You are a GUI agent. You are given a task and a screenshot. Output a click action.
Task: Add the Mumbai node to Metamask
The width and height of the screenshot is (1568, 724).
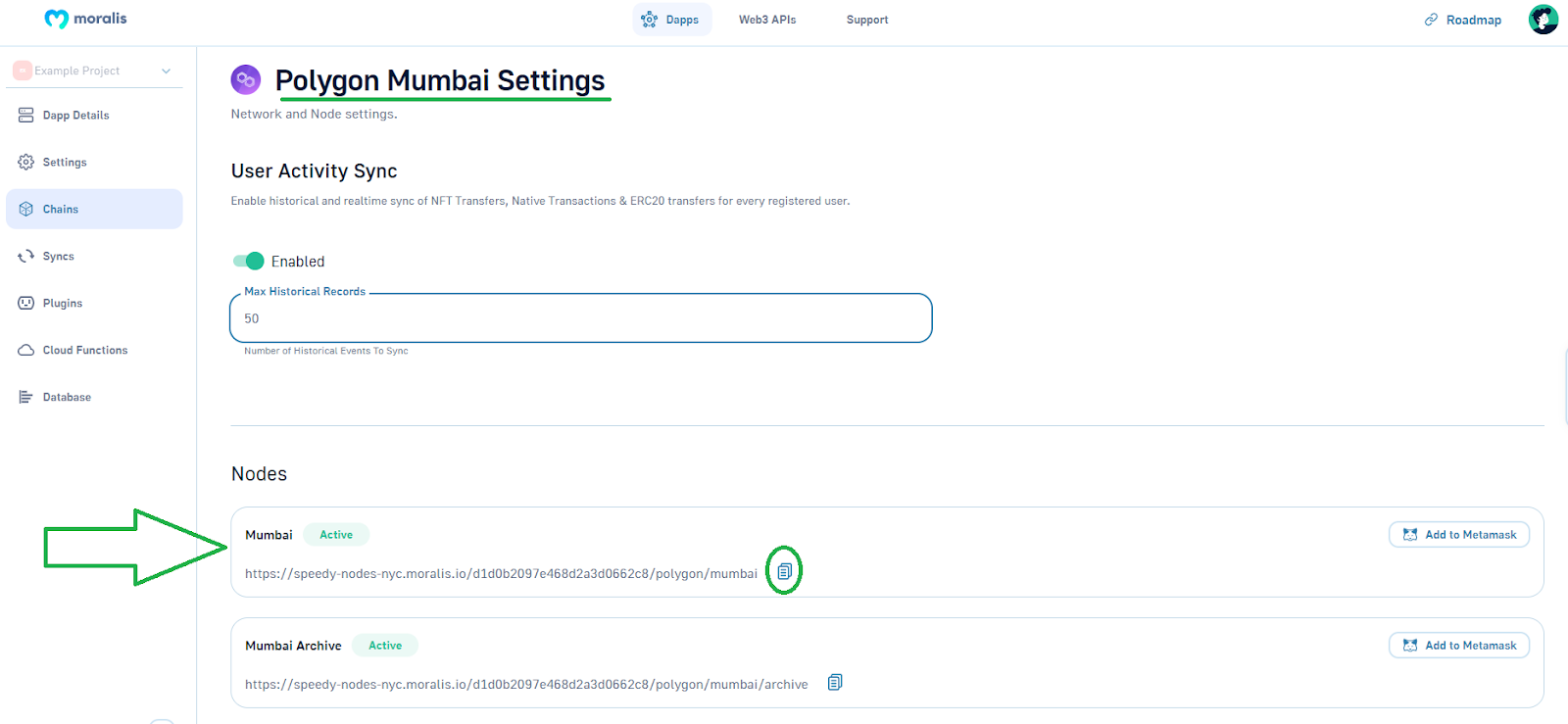click(1459, 535)
